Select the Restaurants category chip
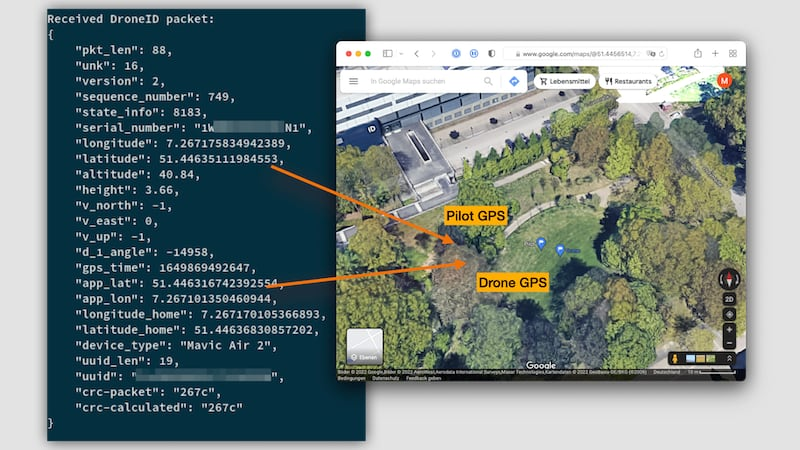This screenshot has height=450, width=800. click(628, 81)
